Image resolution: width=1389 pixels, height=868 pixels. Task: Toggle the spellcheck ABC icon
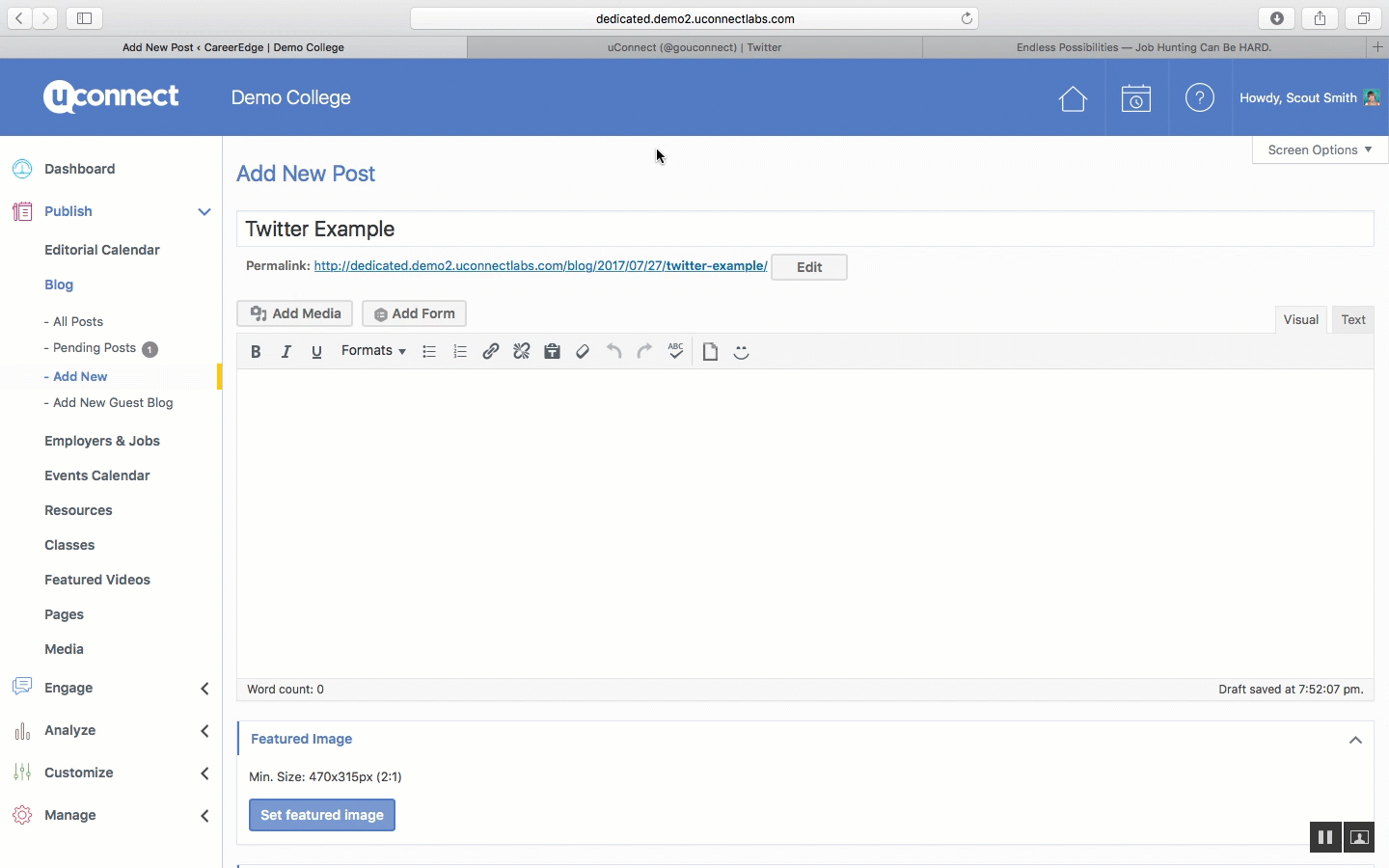point(676,351)
